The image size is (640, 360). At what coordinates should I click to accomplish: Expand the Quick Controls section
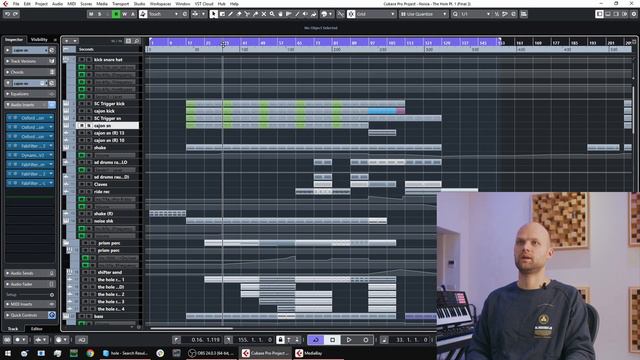pyautogui.click(x=29, y=315)
